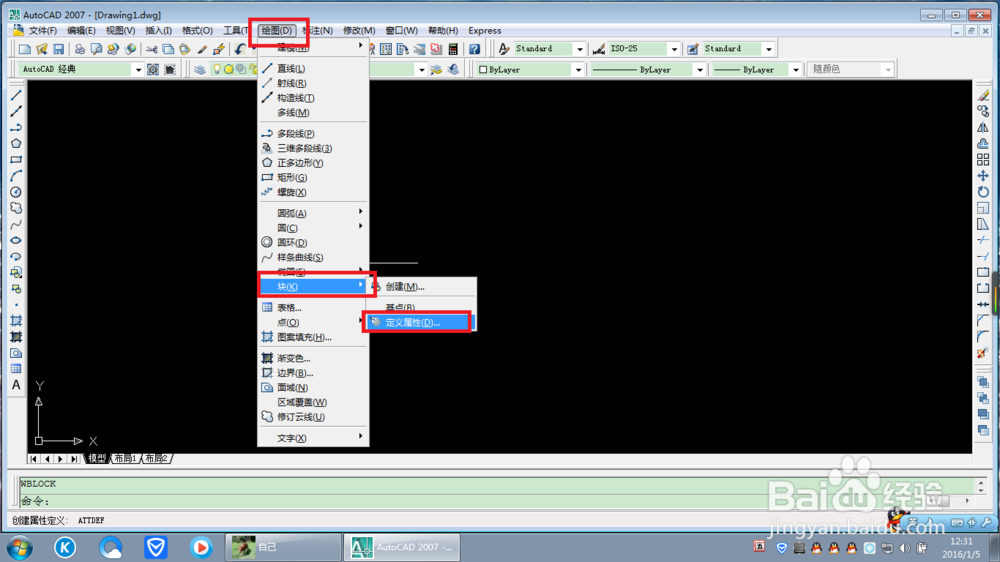Click the Erase tool in the right toolbar
This screenshot has height=562, width=1000.
tap(983, 95)
